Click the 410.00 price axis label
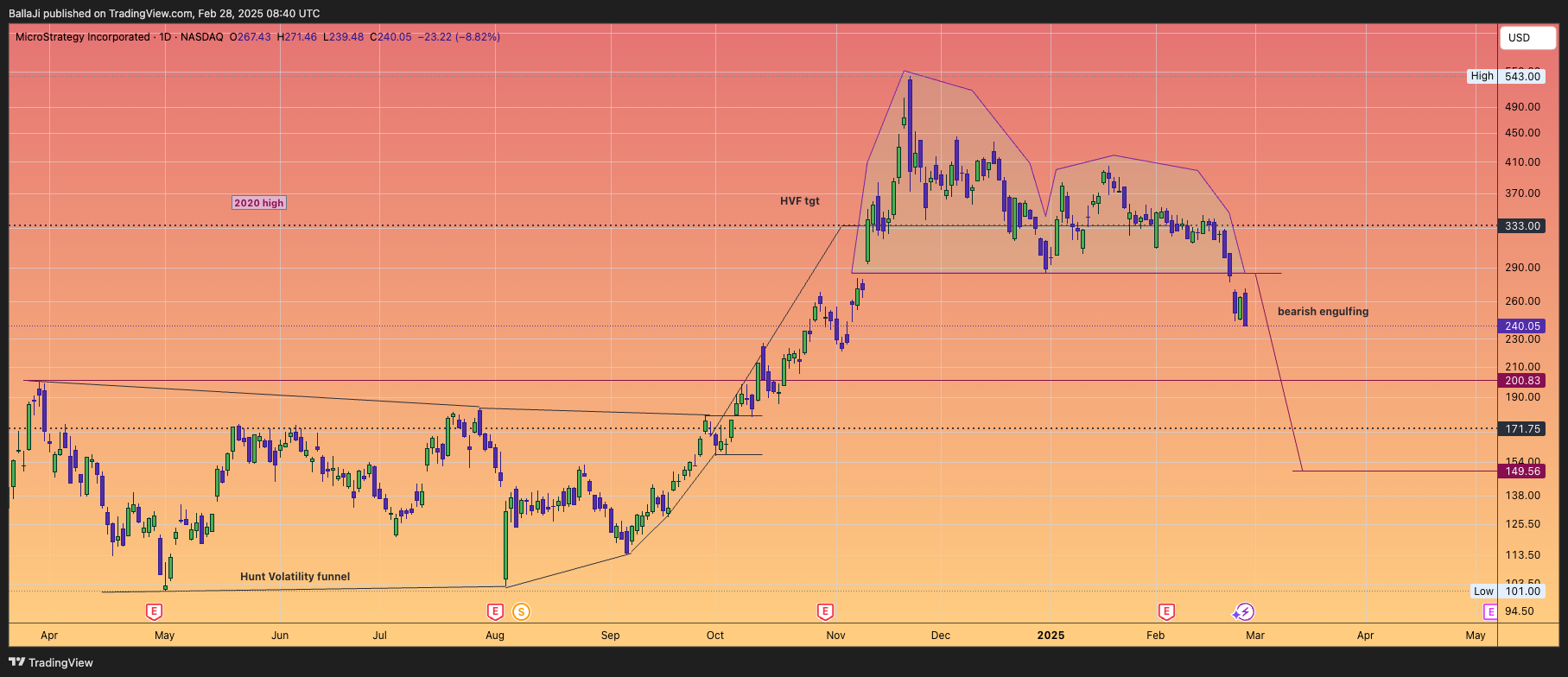 click(1522, 162)
